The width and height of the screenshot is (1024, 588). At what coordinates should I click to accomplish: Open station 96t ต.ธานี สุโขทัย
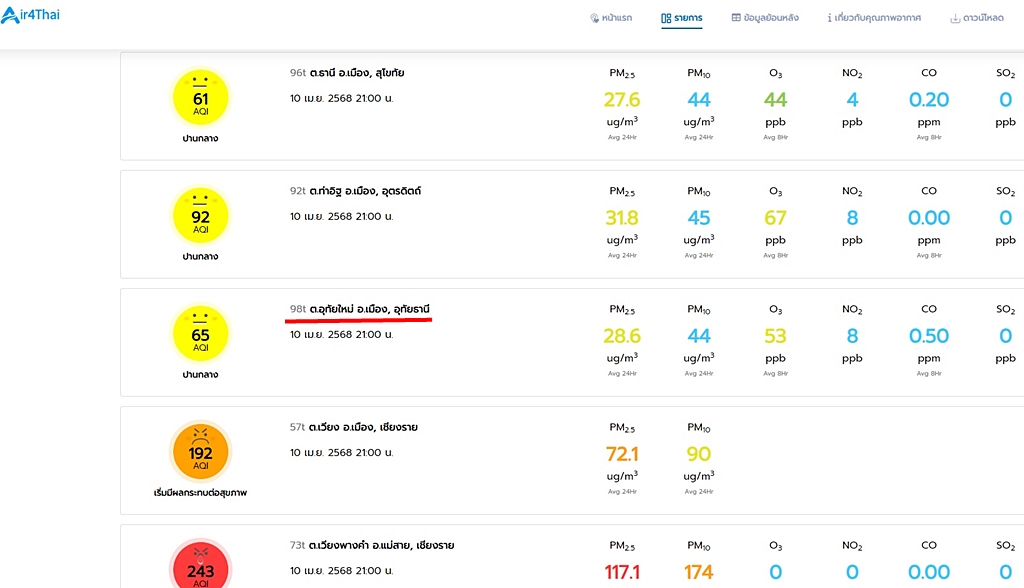(x=347, y=73)
